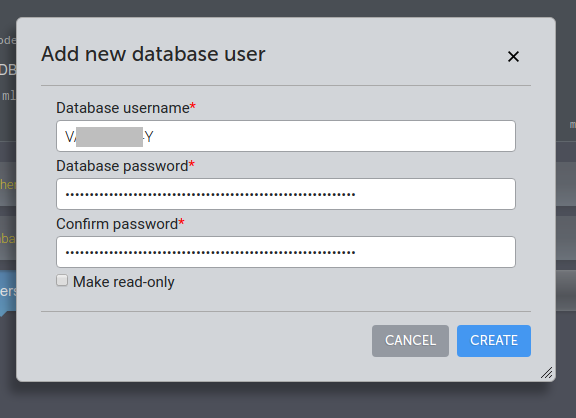Click the letter Y ending the username
The image size is (576, 418).
pyautogui.click(x=149, y=137)
